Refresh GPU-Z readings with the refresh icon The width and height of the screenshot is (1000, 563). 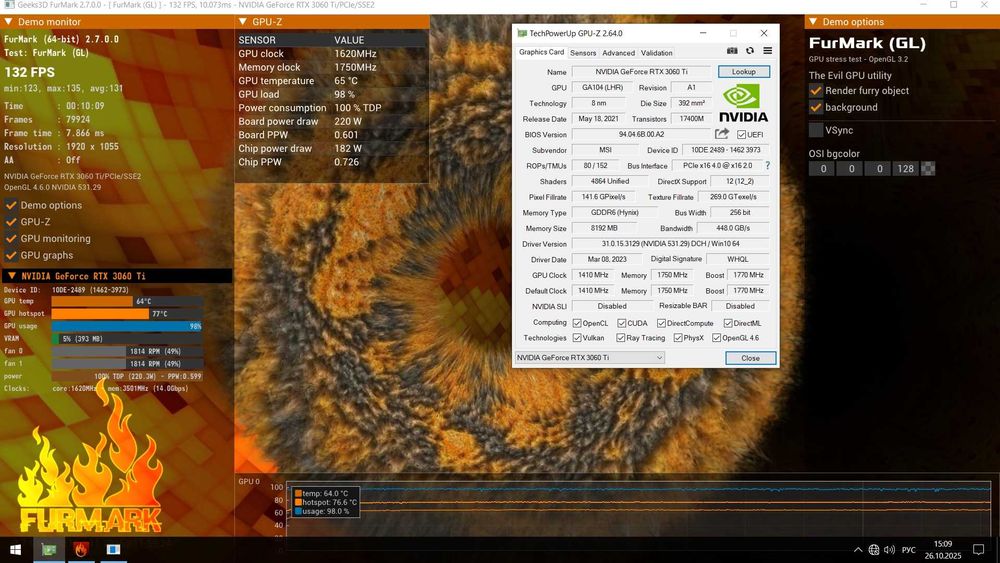(750, 51)
